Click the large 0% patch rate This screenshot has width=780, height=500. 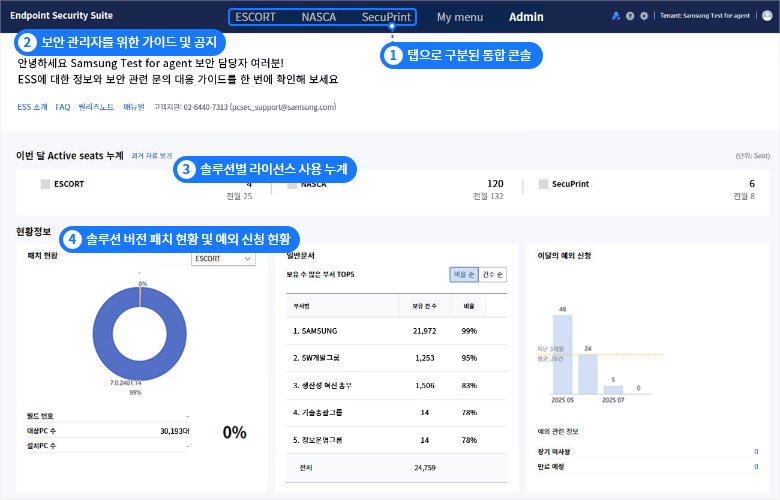click(x=234, y=432)
